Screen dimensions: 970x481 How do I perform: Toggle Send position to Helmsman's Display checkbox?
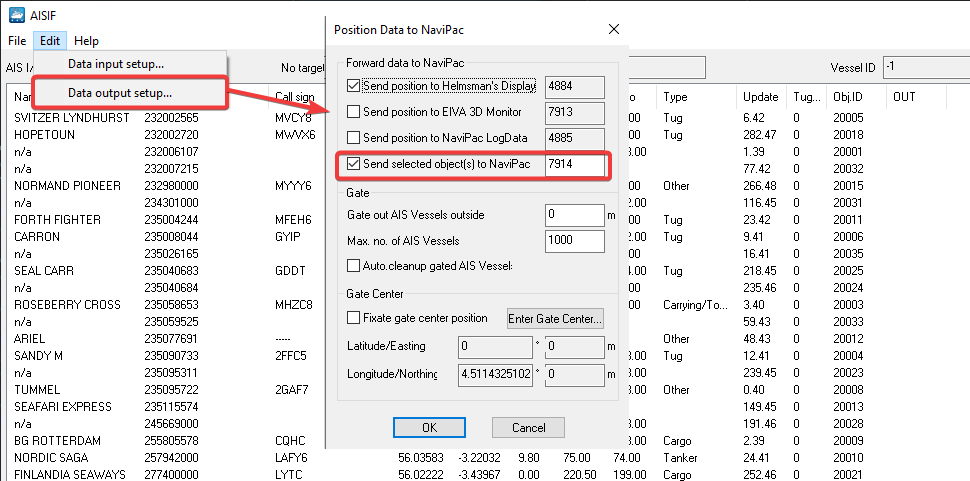[353, 86]
